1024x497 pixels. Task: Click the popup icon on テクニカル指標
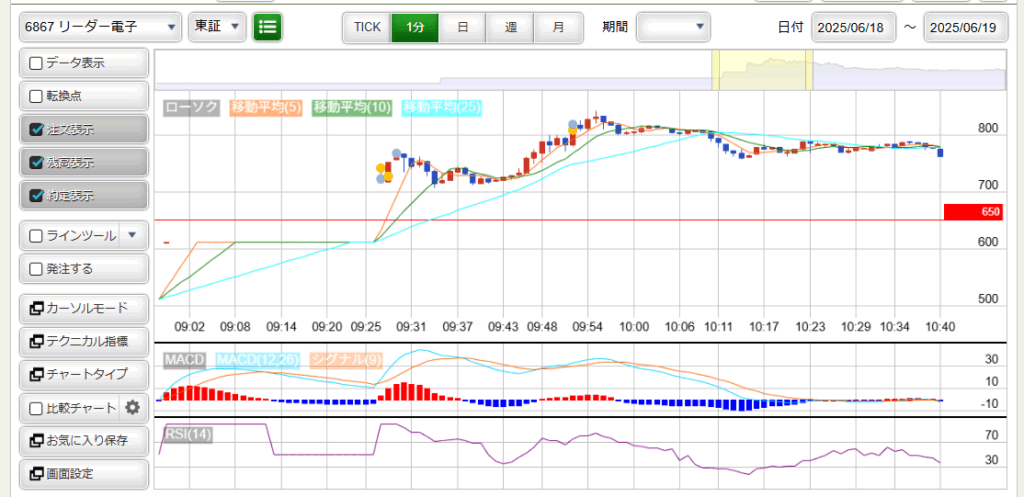tap(37, 341)
